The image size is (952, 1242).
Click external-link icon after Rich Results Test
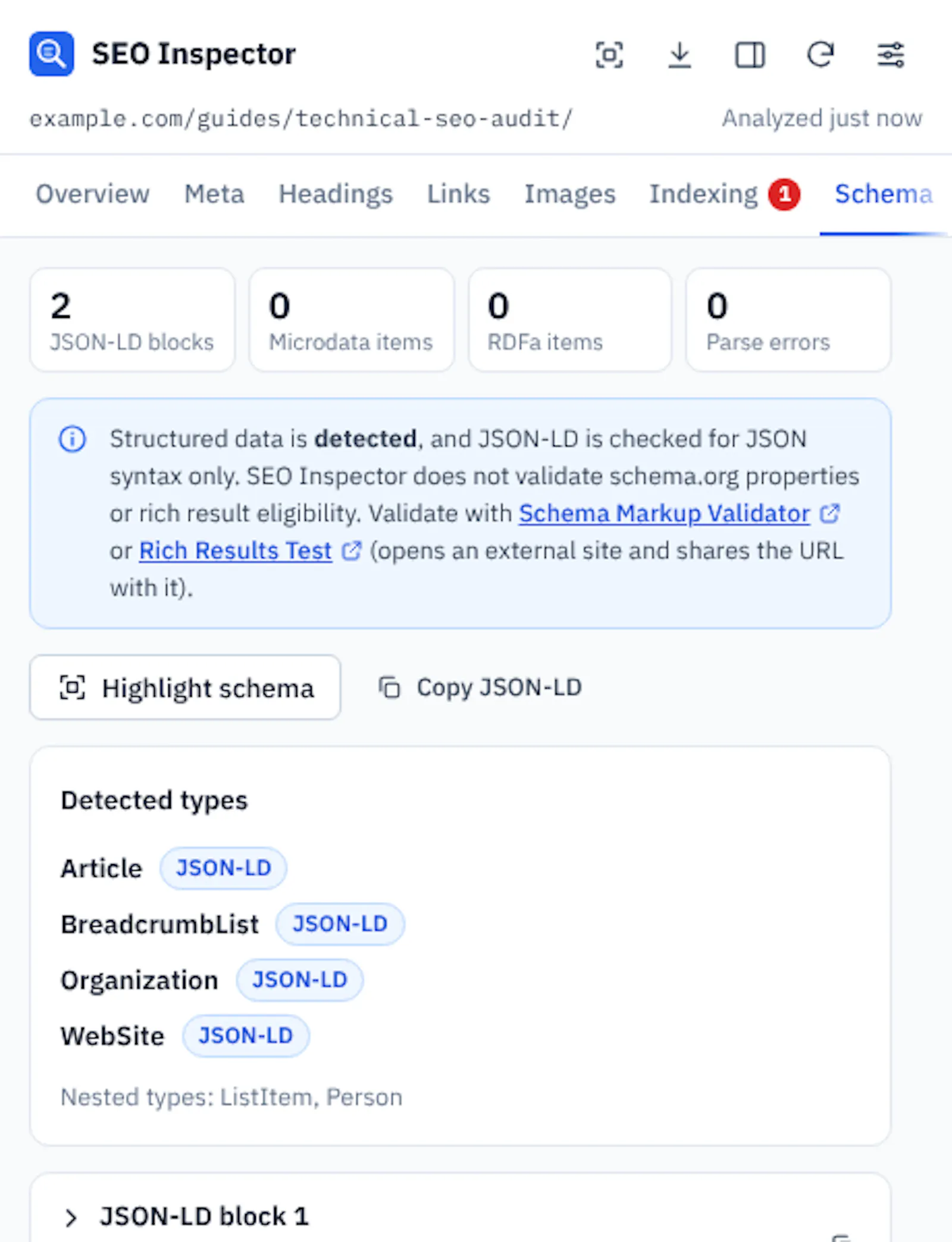tap(351, 550)
